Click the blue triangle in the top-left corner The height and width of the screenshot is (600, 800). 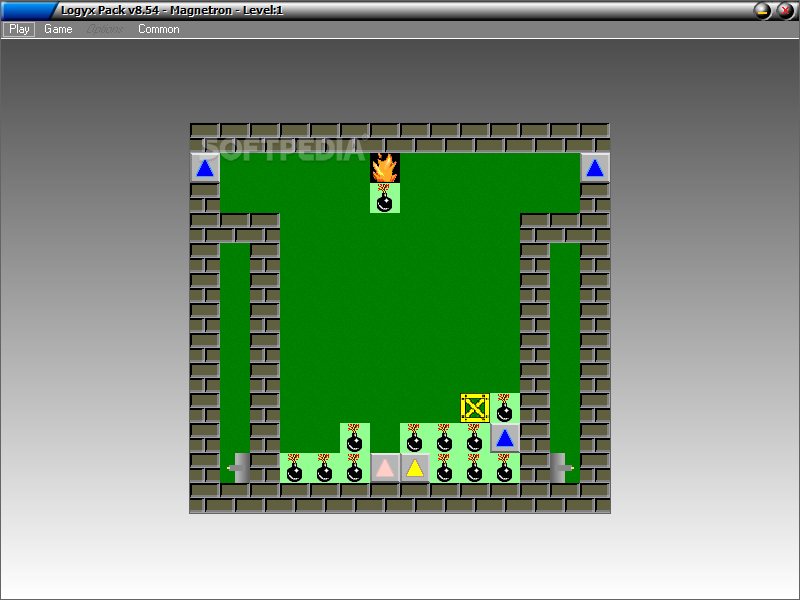205,168
